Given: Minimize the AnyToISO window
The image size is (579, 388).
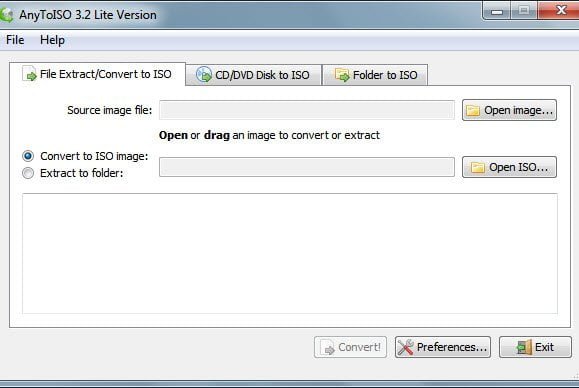Looking at the screenshot, I should click(x=497, y=11).
